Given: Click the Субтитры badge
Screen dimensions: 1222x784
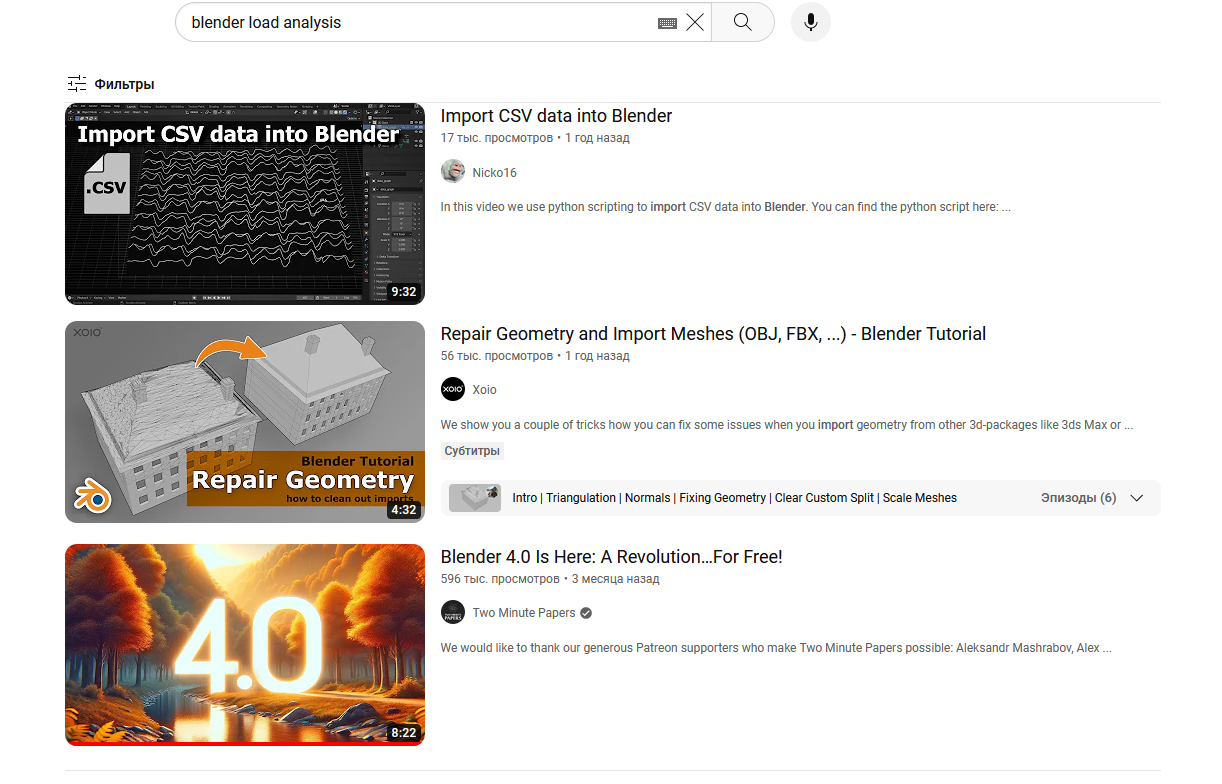Looking at the screenshot, I should tap(471, 451).
